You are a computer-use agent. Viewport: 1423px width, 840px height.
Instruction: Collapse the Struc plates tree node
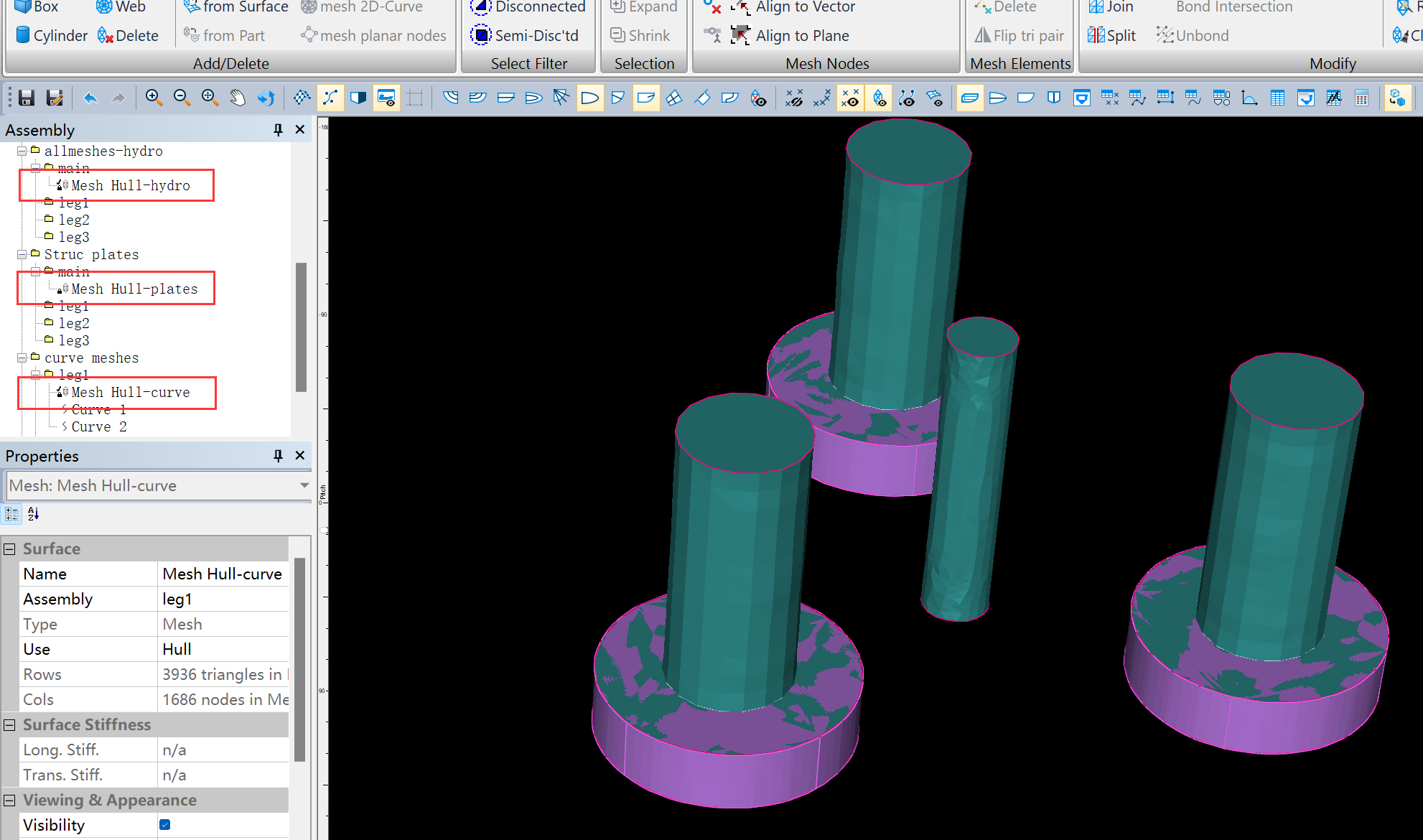(x=22, y=254)
